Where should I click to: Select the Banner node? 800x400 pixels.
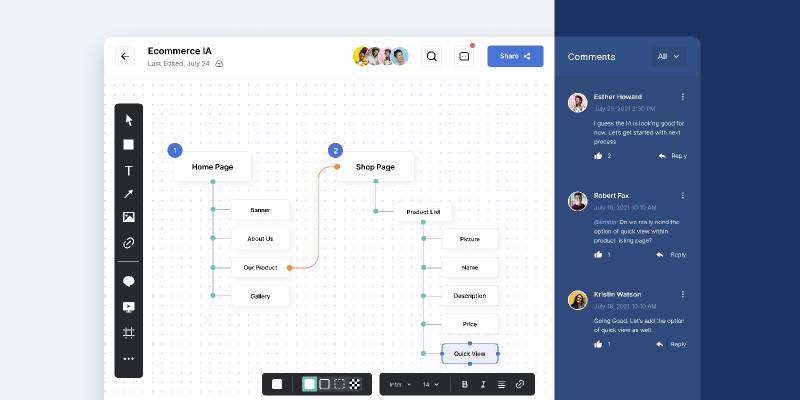click(x=260, y=210)
